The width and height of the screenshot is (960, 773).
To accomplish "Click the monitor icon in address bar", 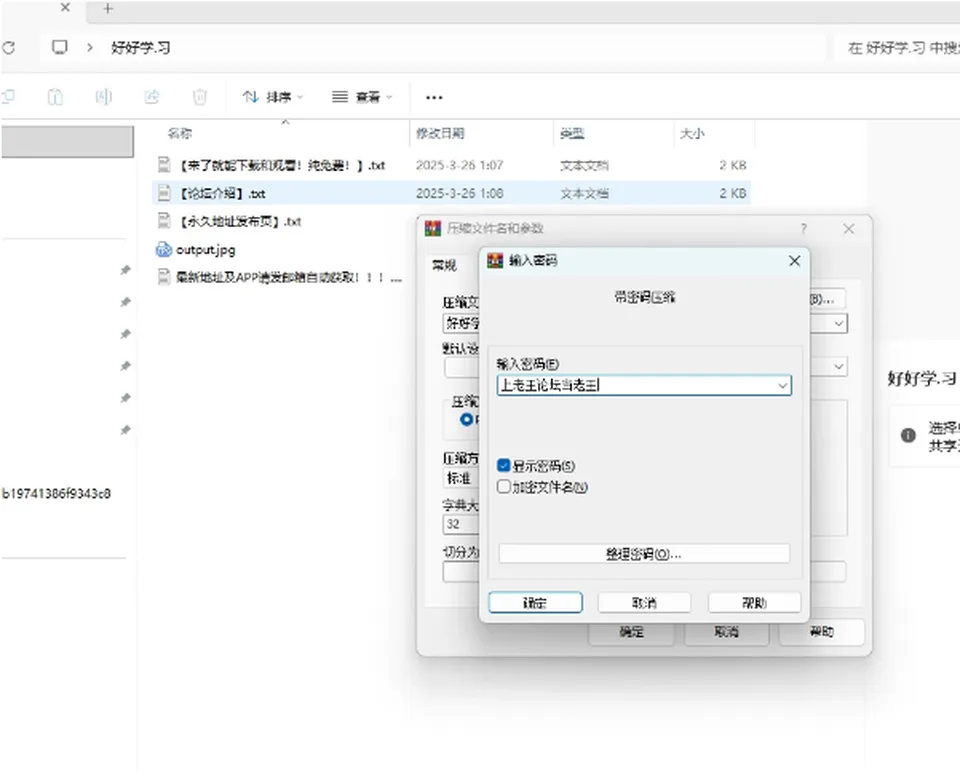I will [59, 47].
